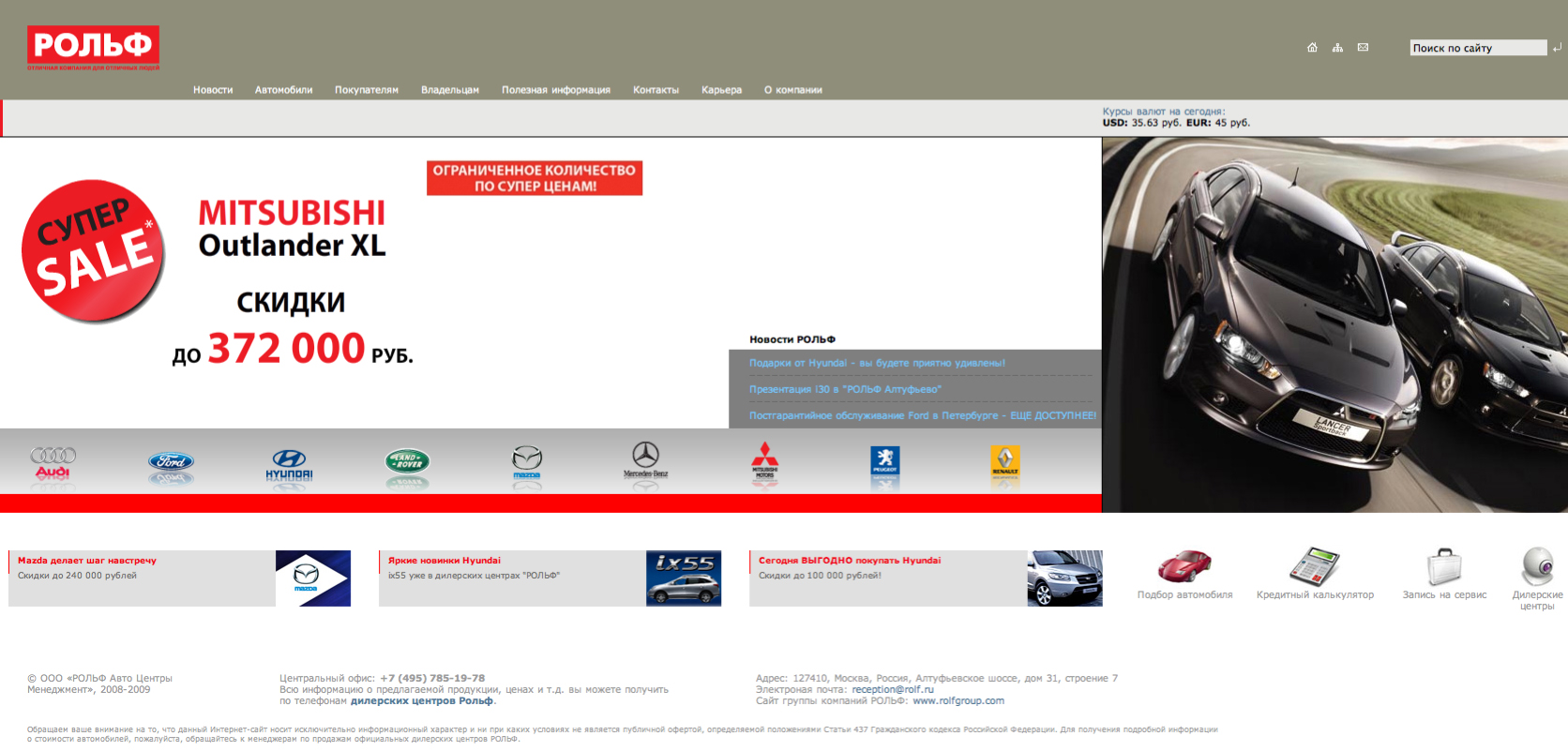Open news 'Презентация i30 в РОЛЬФ Алтуфьево'
Viewport: 1568px width, 751px height.
(x=845, y=389)
